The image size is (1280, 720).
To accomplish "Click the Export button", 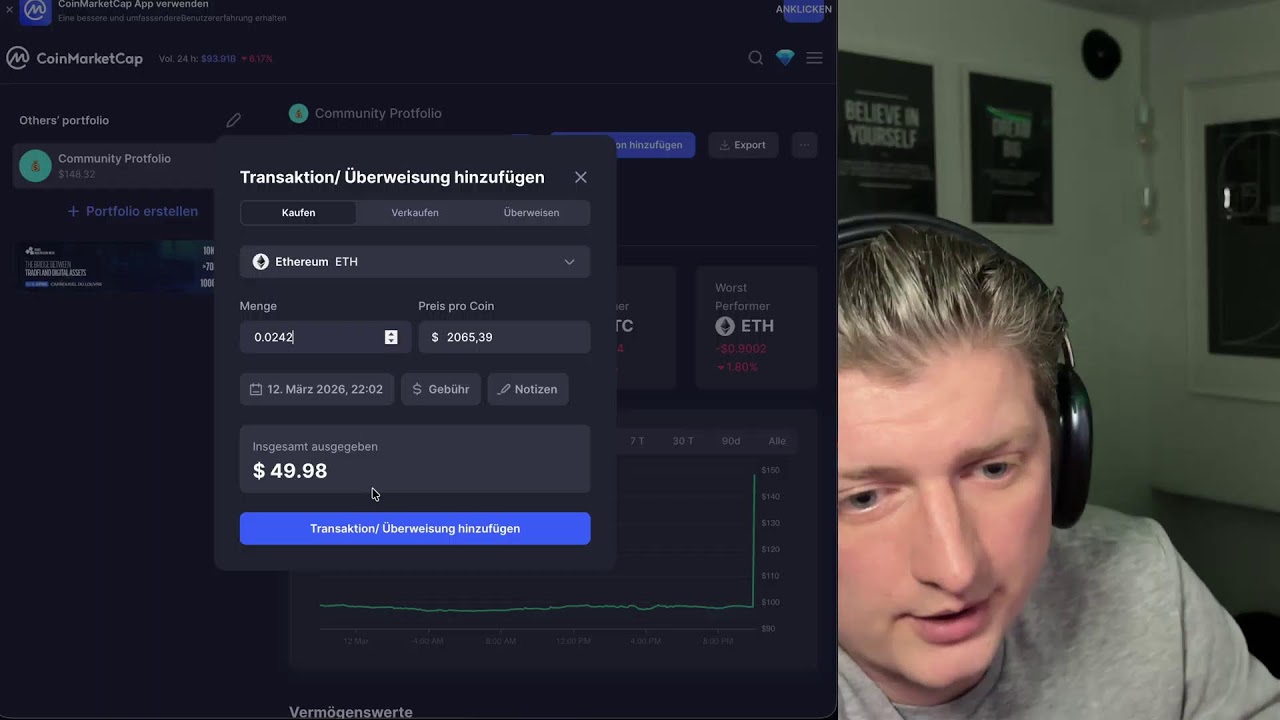I will [743, 145].
